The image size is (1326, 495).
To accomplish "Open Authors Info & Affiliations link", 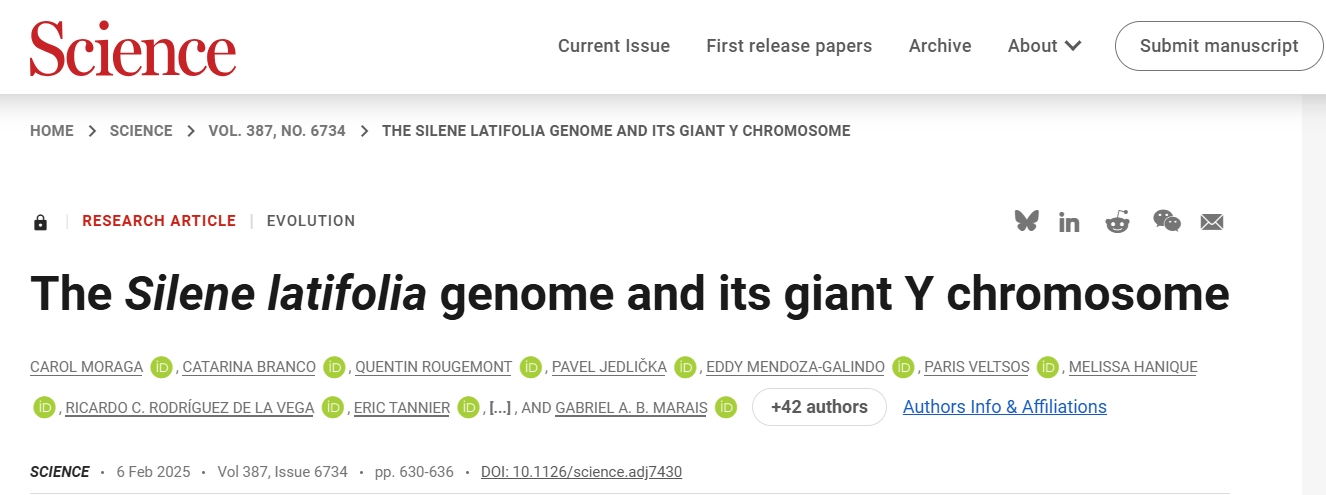I will [1005, 407].
